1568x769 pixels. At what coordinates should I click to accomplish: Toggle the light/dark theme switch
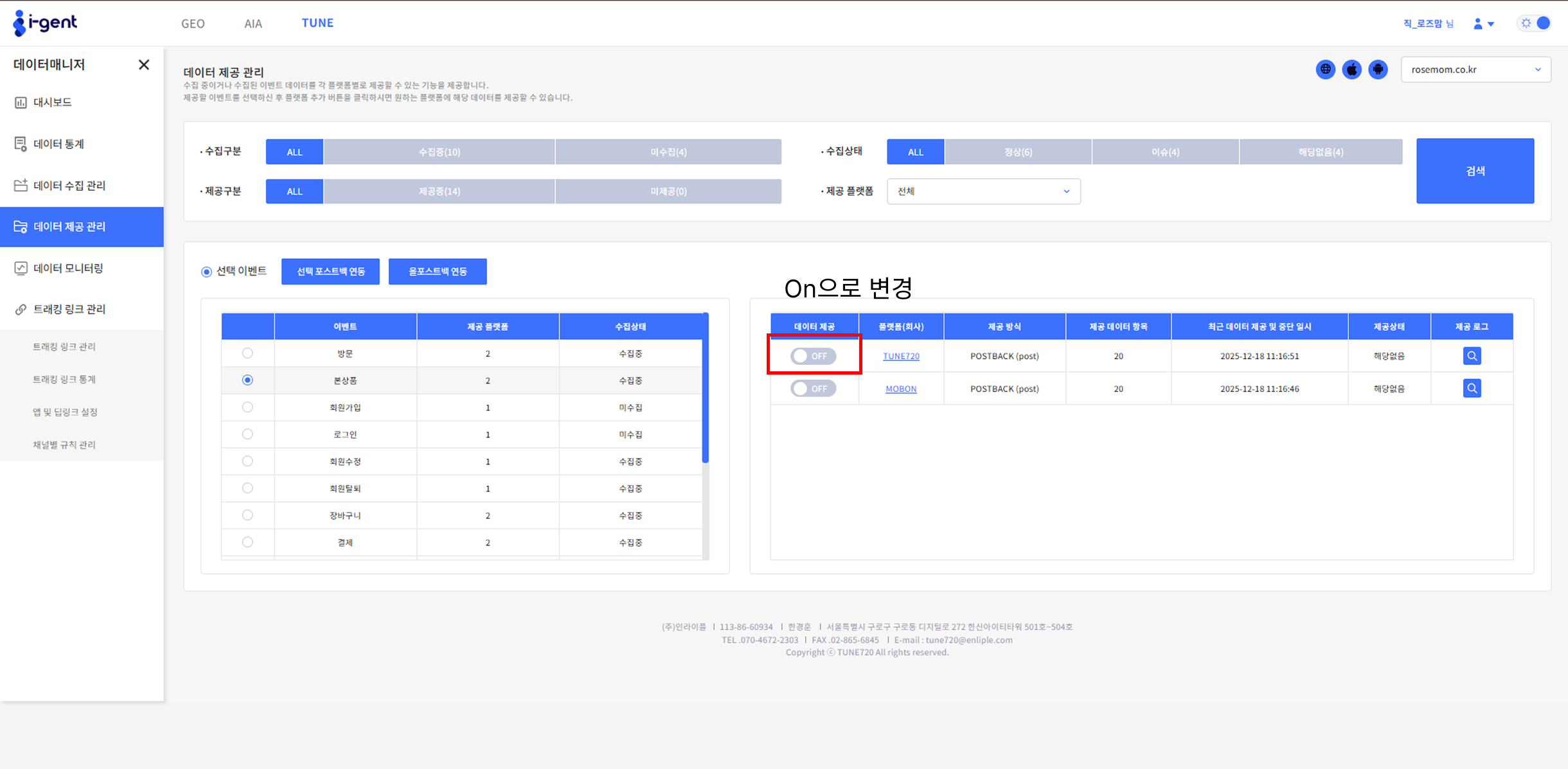coord(1535,23)
